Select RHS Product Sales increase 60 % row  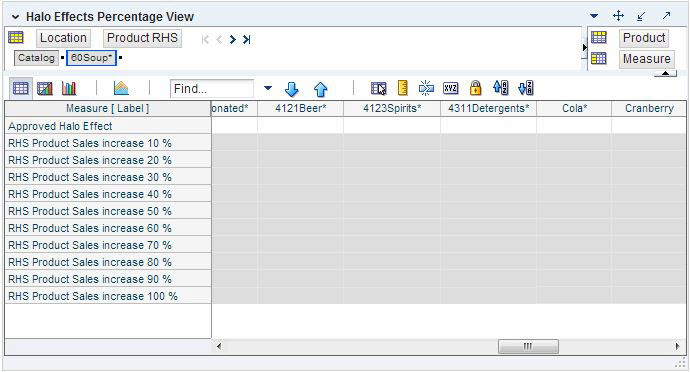coord(108,228)
